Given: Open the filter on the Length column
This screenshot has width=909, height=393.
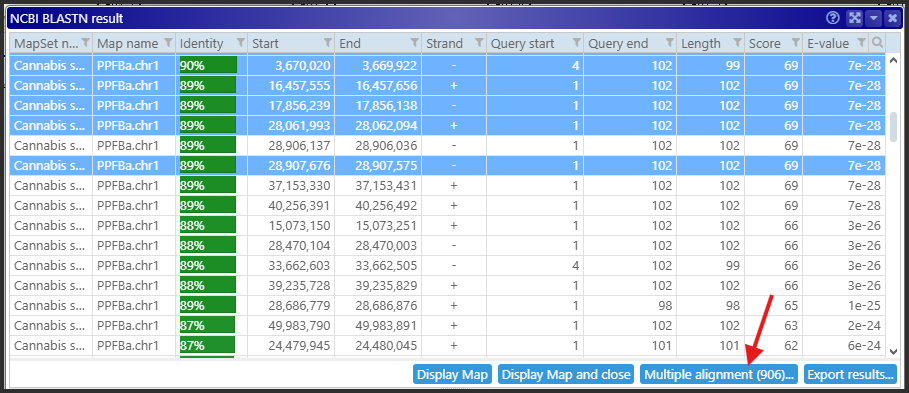Looking at the screenshot, I should coord(737,42).
